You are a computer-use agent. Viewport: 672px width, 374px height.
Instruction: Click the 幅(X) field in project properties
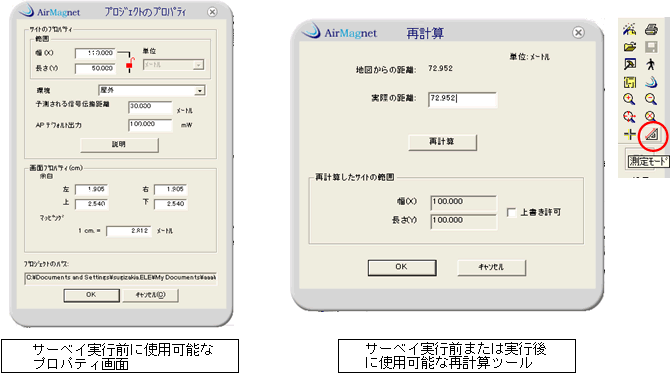coord(95,53)
